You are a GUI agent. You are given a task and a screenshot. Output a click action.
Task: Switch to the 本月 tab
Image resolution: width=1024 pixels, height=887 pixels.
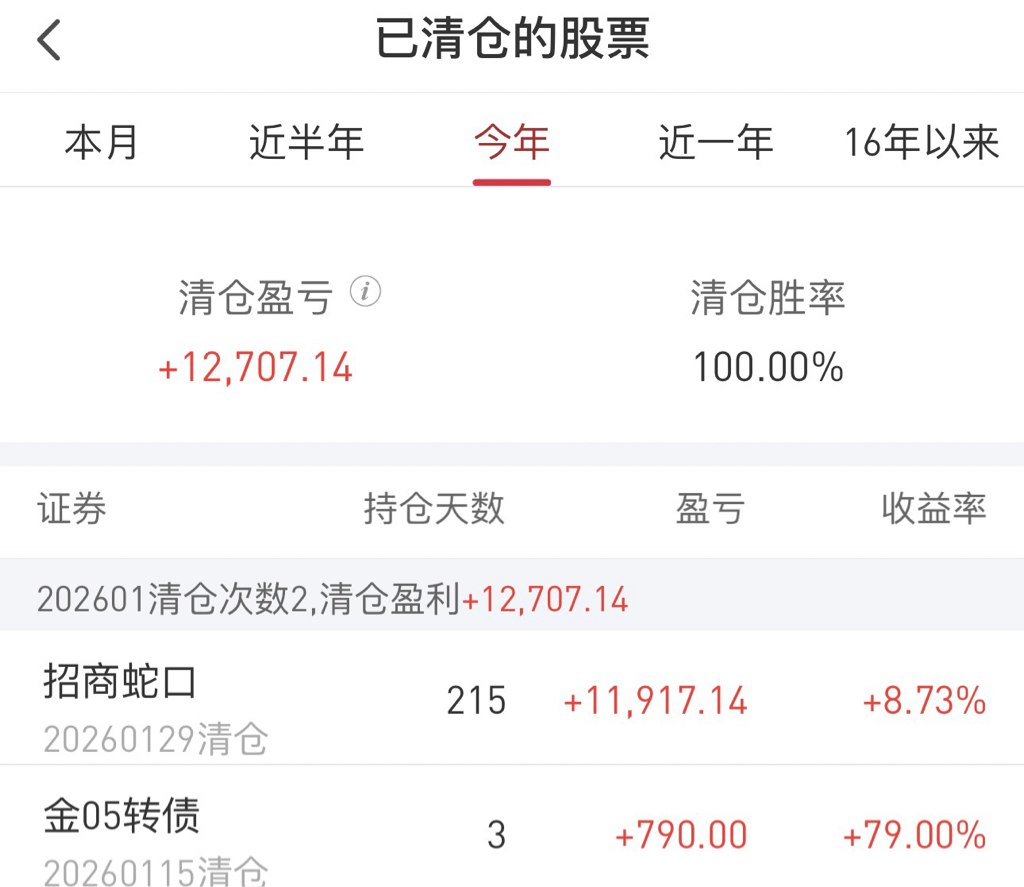pos(101,142)
